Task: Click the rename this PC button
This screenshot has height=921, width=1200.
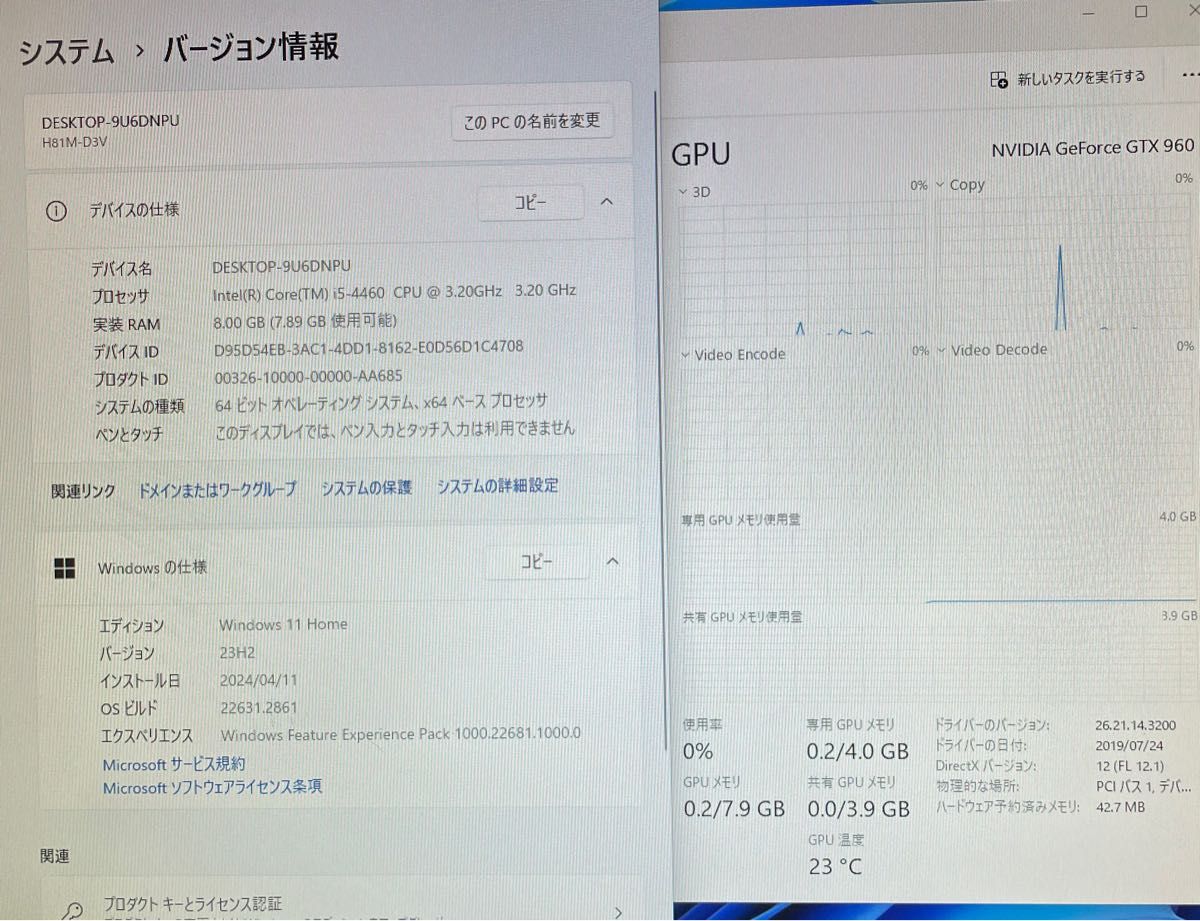Action: pyautogui.click(x=531, y=122)
